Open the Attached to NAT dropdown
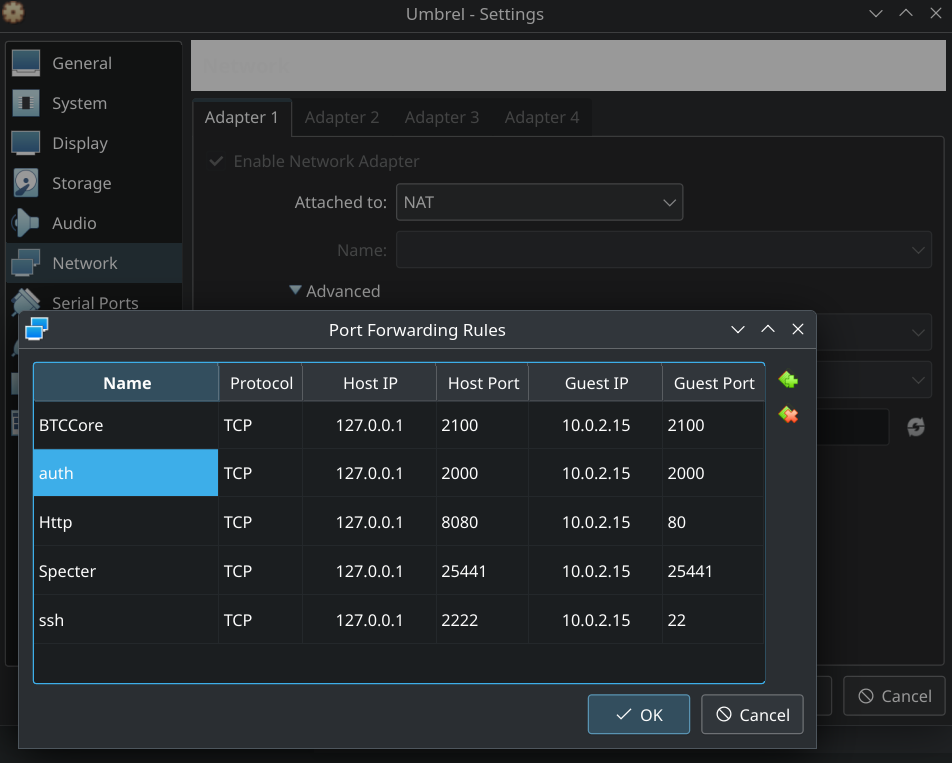This screenshot has width=952, height=763. tap(539, 202)
